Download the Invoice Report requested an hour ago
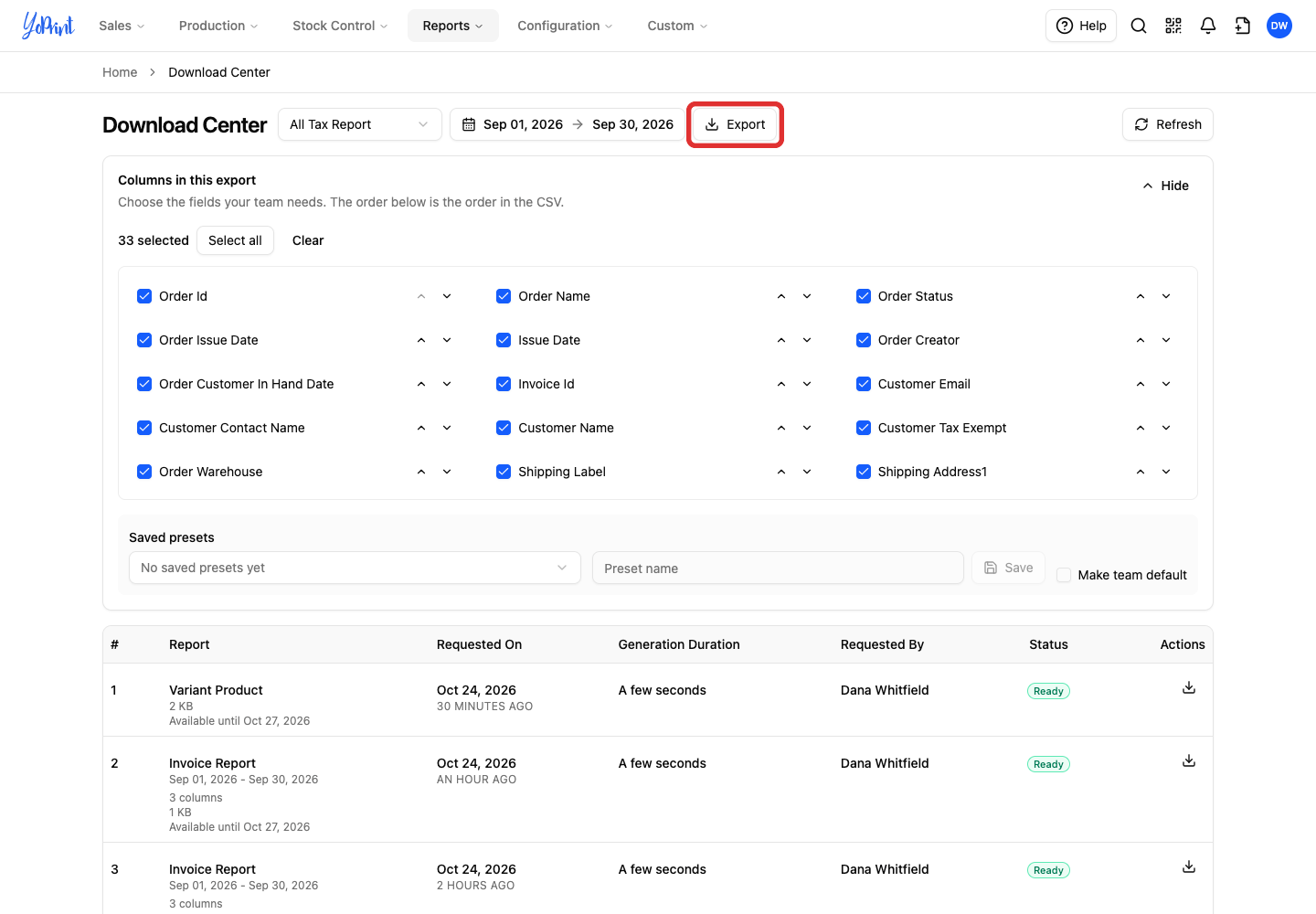The height and width of the screenshot is (914, 1316). click(x=1189, y=760)
